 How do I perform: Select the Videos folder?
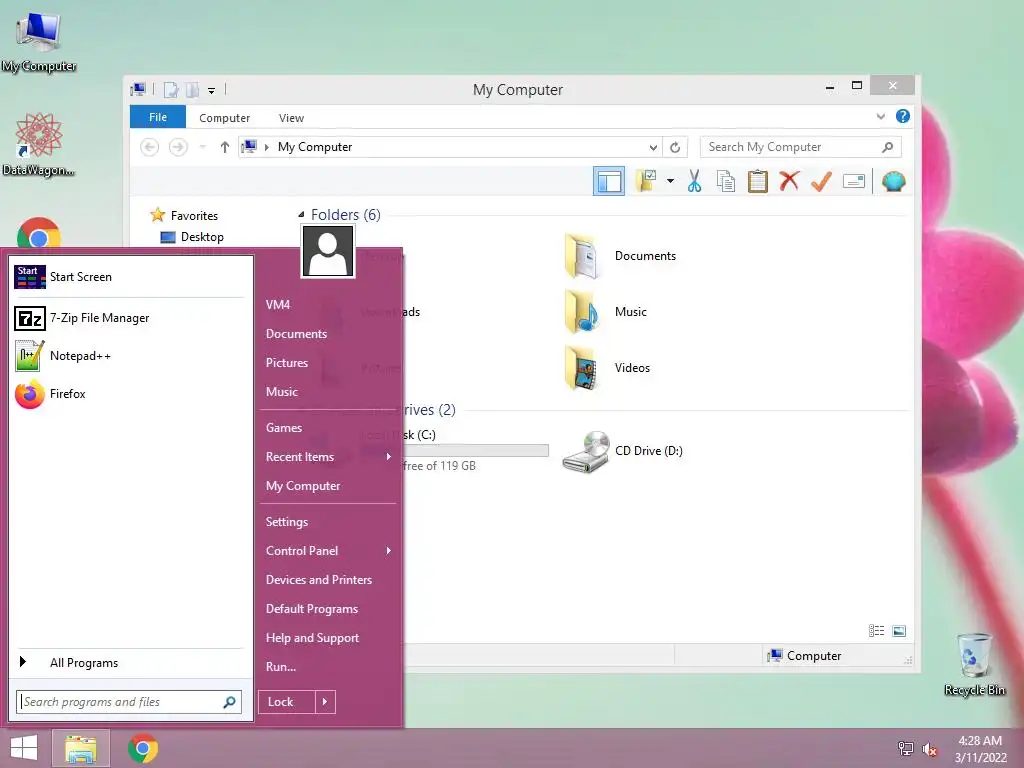click(607, 368)
